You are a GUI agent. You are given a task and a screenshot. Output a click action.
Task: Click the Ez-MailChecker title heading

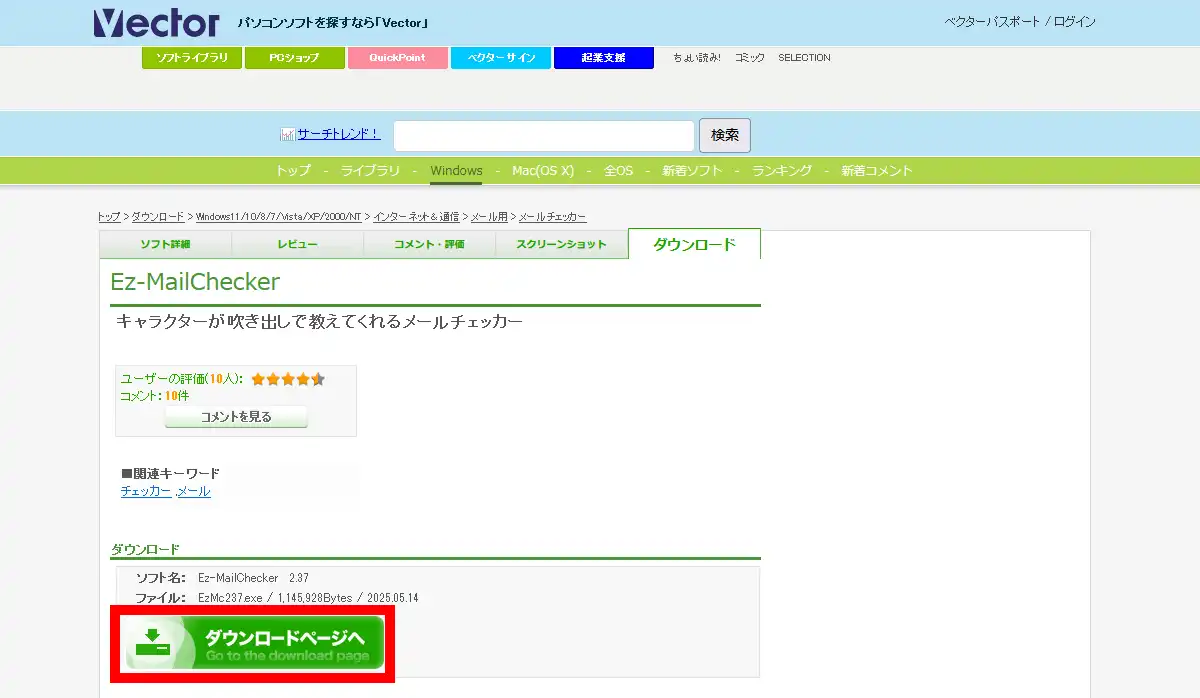[195, 282]
